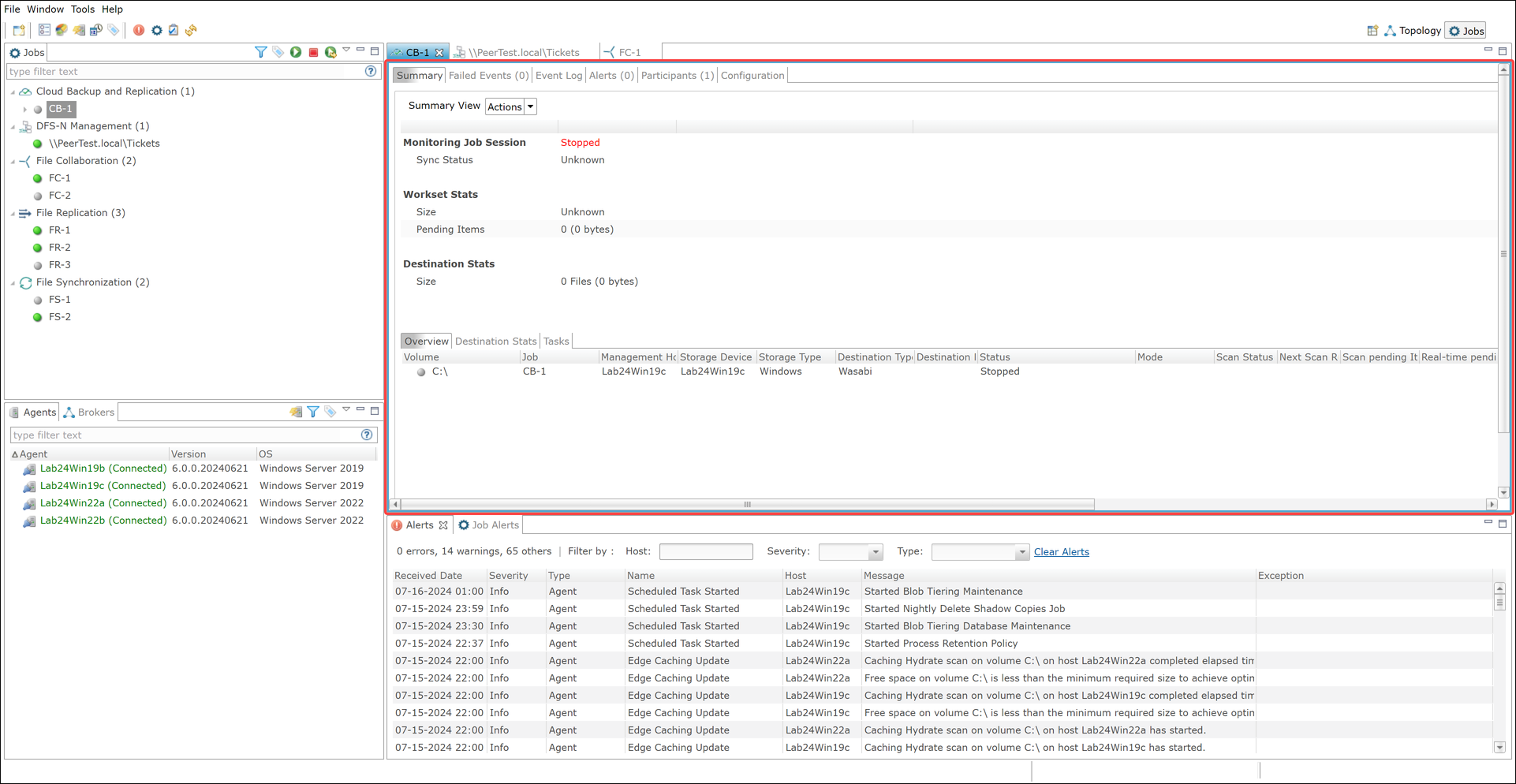1516x784 pixels.
Task: Click the tag icon in Agents panel toolbar
Action: point(330,412)
